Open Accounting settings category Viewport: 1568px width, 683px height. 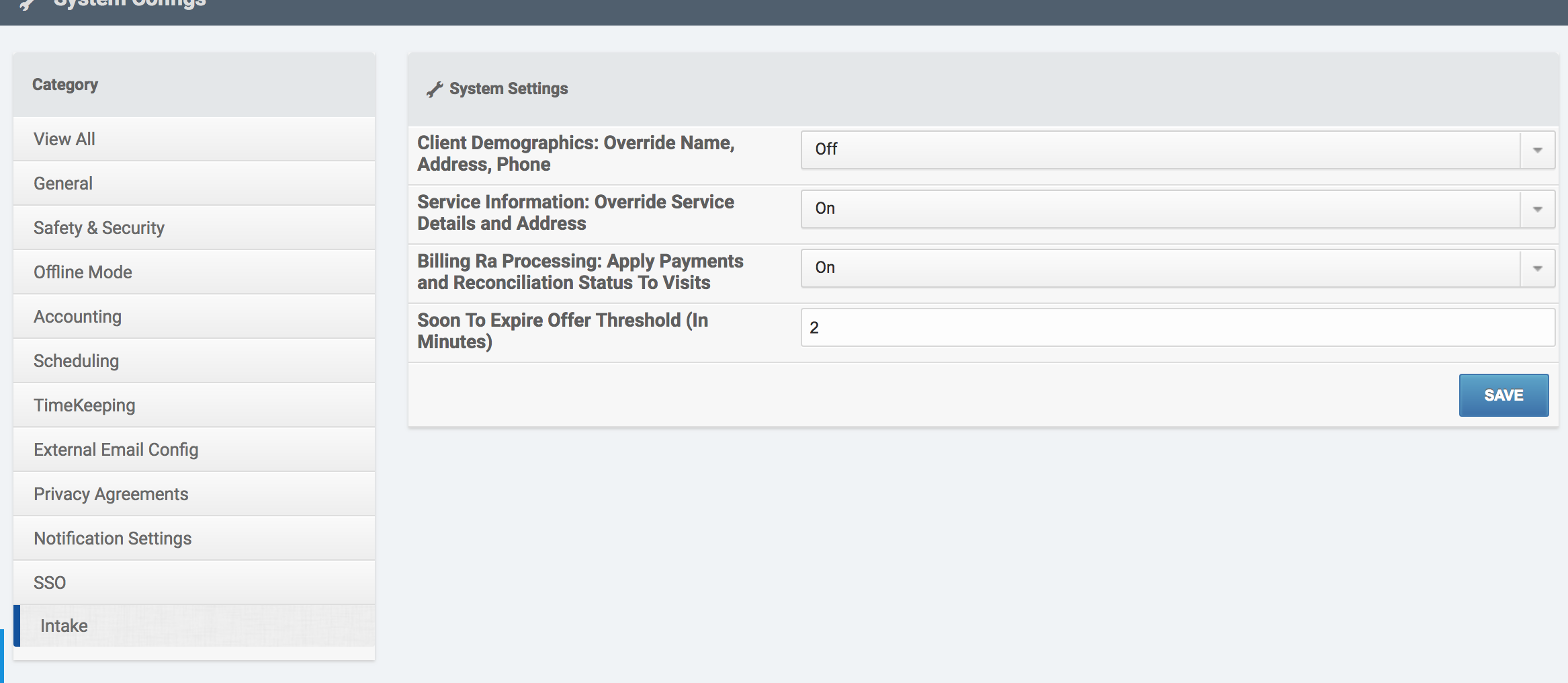click(77, 317)
